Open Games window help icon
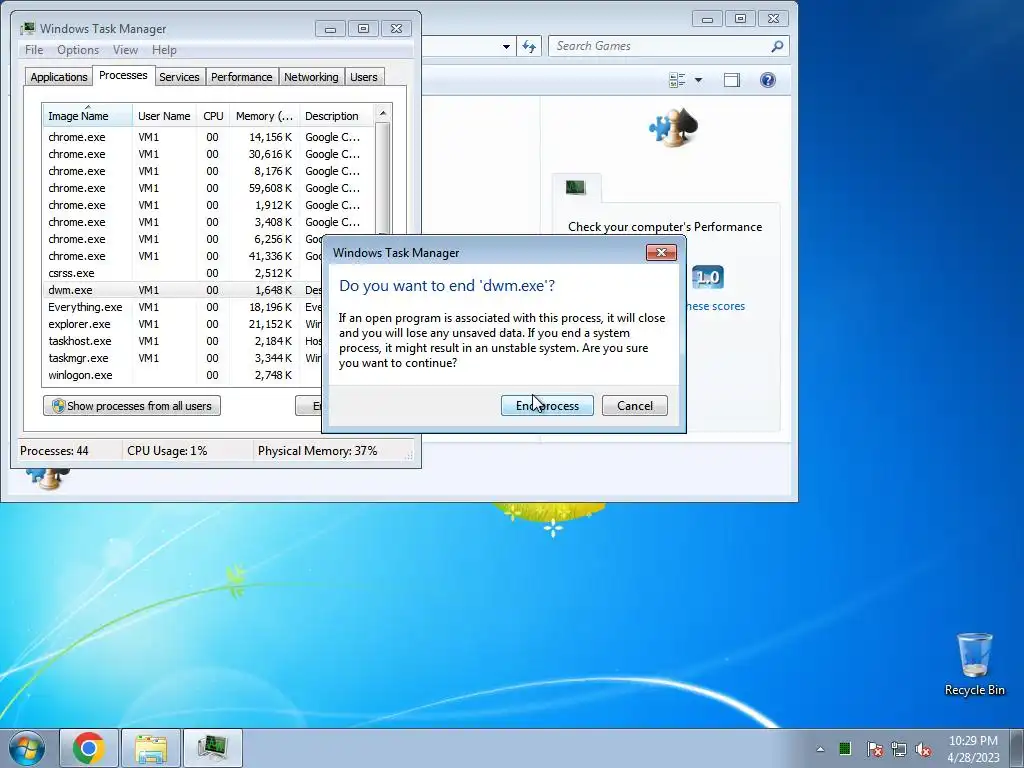 768,80
